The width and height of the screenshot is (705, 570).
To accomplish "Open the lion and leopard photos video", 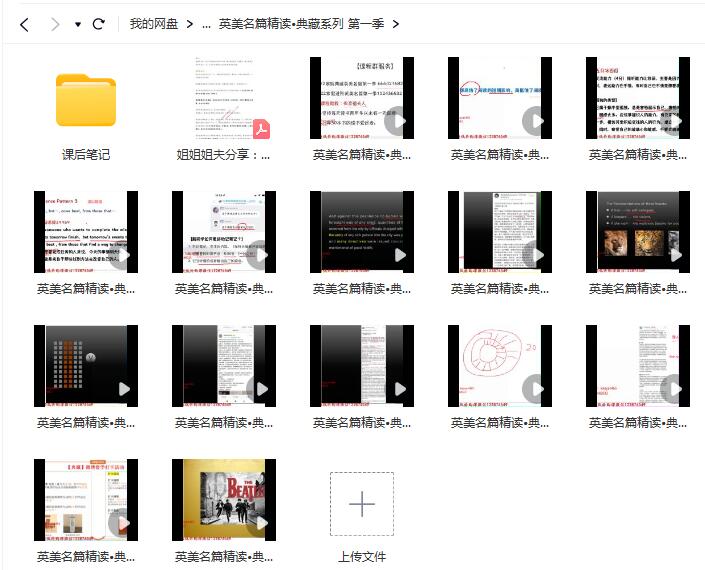I will coord(638,232).
